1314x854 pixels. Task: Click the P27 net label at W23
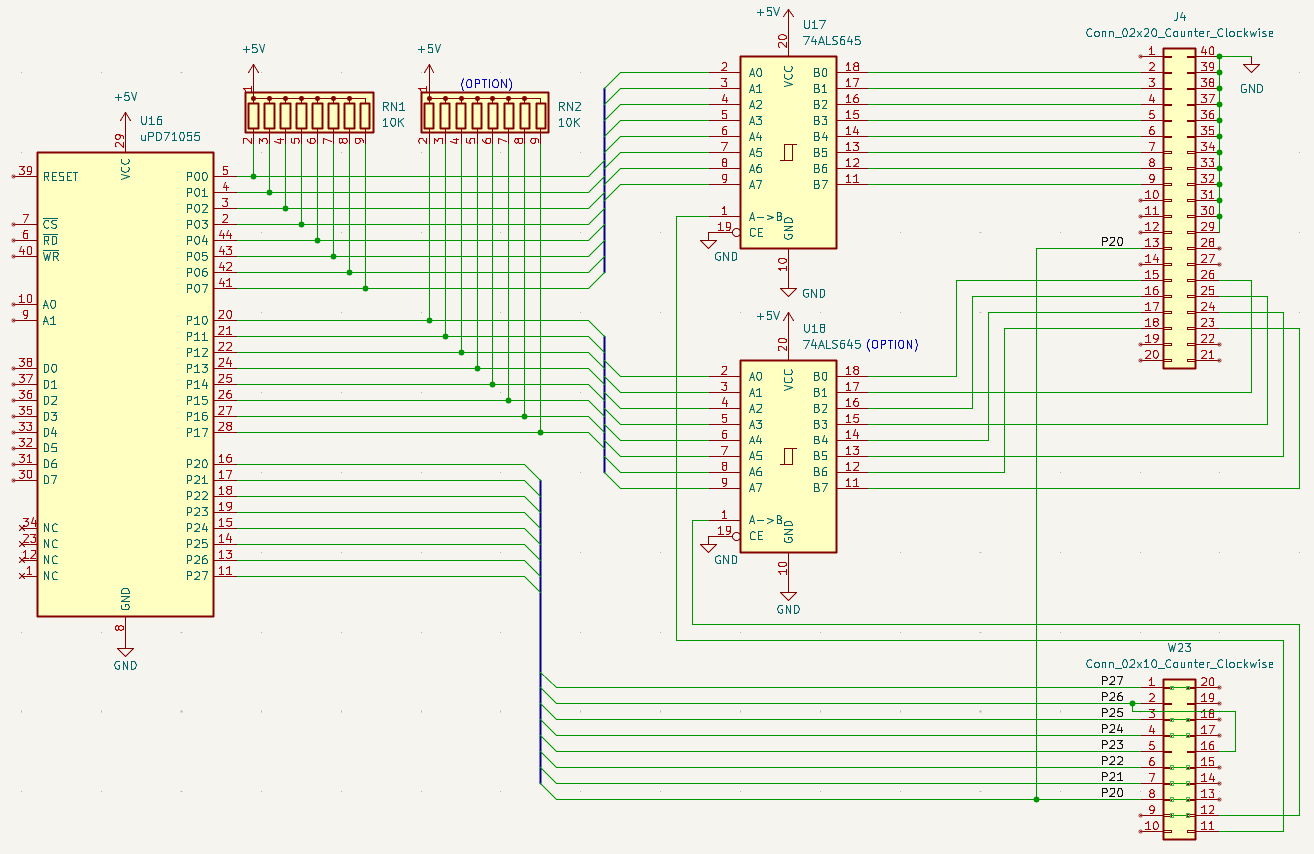1111,681
